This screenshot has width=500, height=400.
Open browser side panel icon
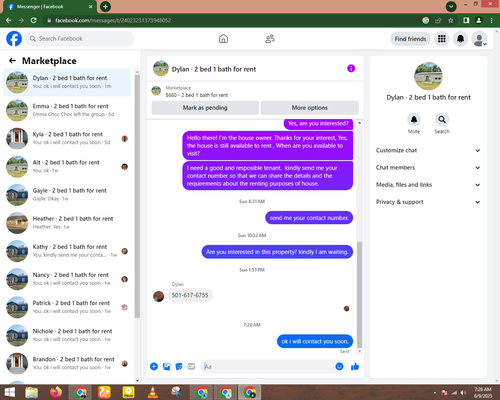coord(466,20)
